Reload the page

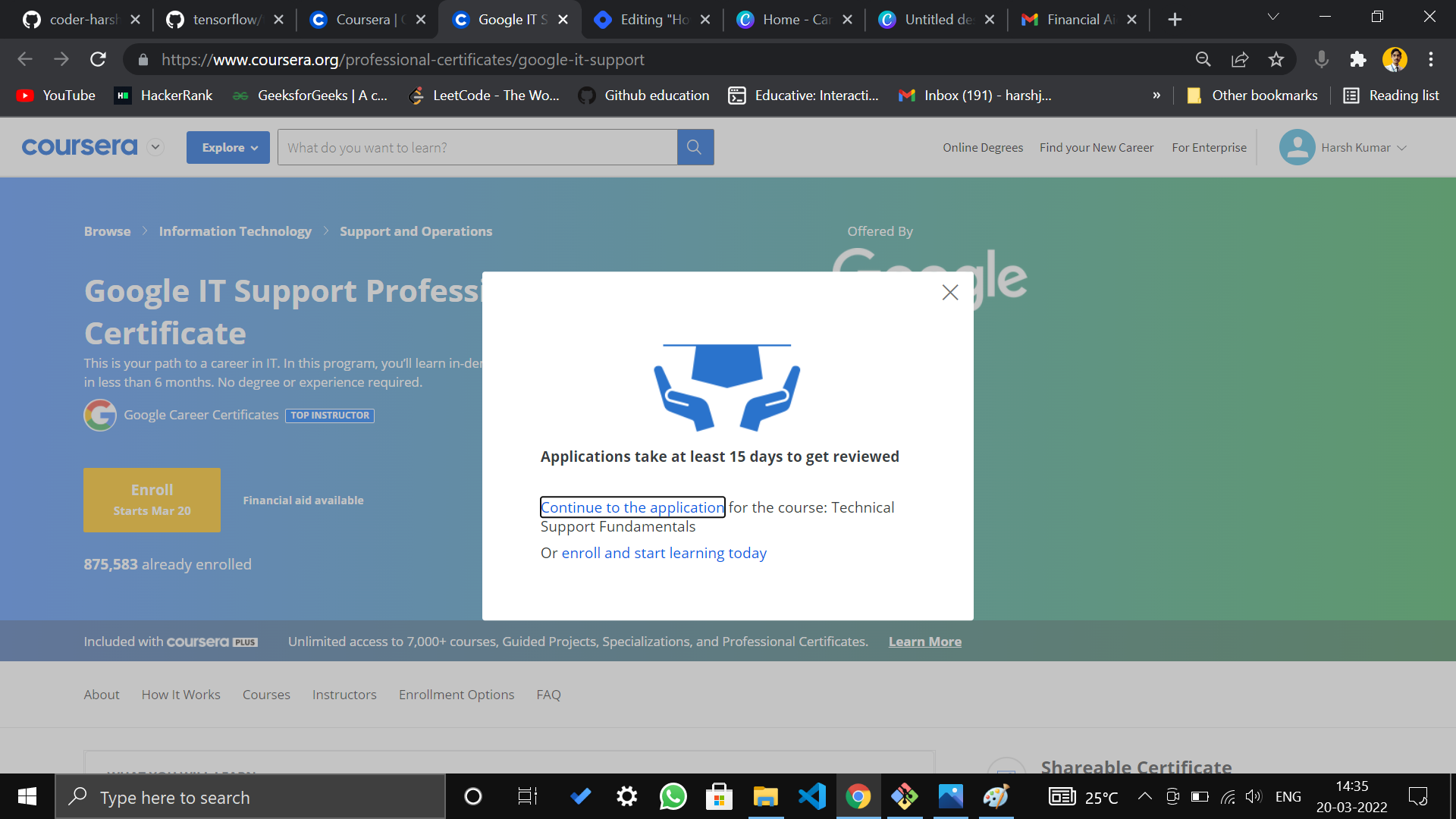pos(98,59)
